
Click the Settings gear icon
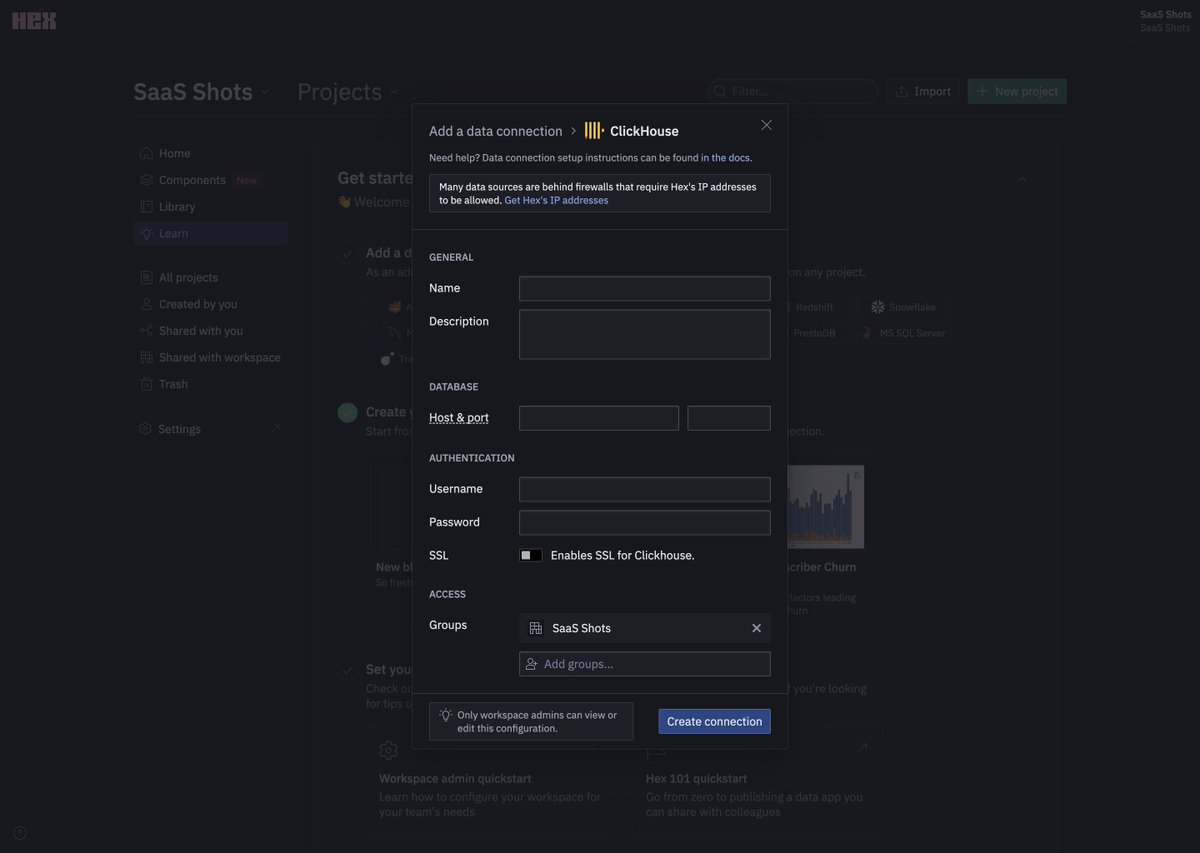146,429
